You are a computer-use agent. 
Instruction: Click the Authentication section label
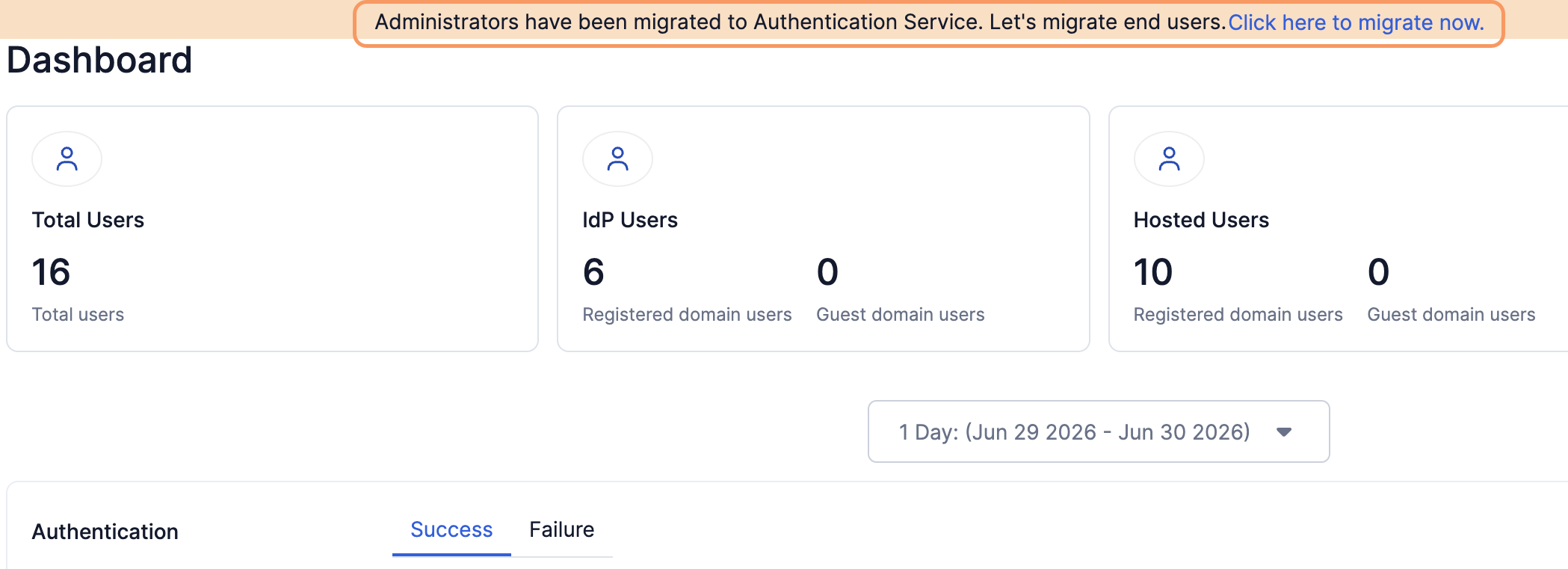[105, 532]
